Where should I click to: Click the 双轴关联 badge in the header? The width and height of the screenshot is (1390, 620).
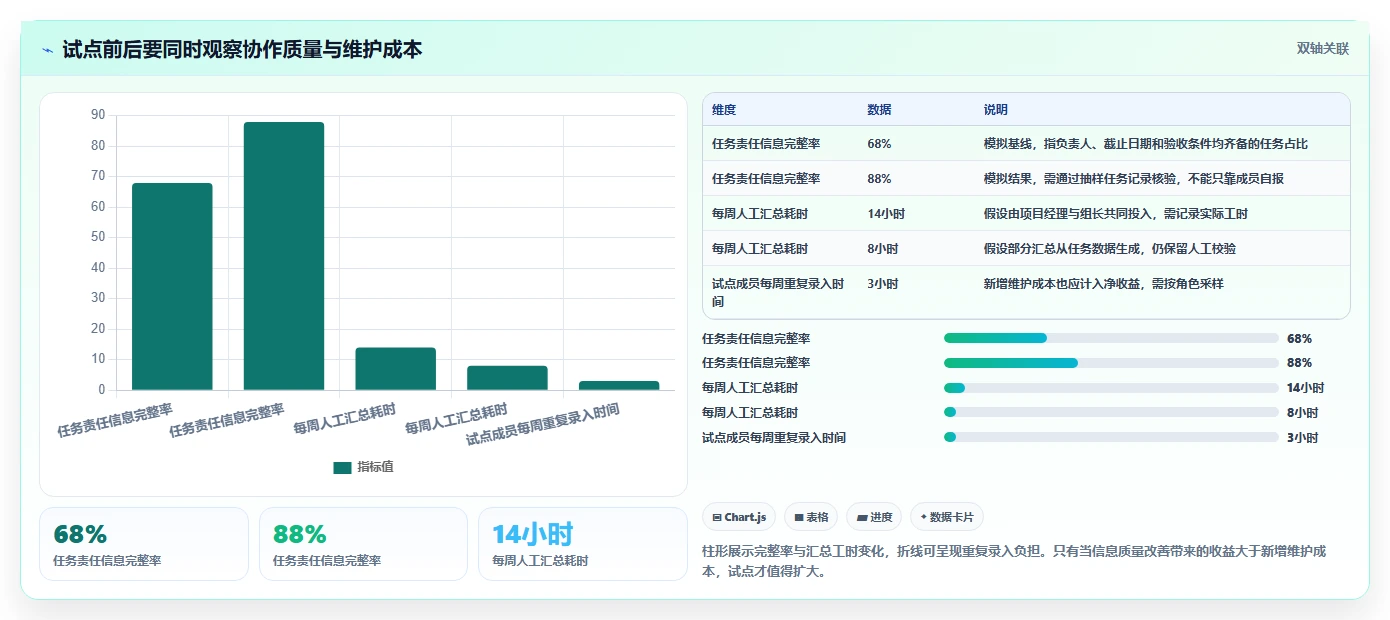pos(1323,49)
